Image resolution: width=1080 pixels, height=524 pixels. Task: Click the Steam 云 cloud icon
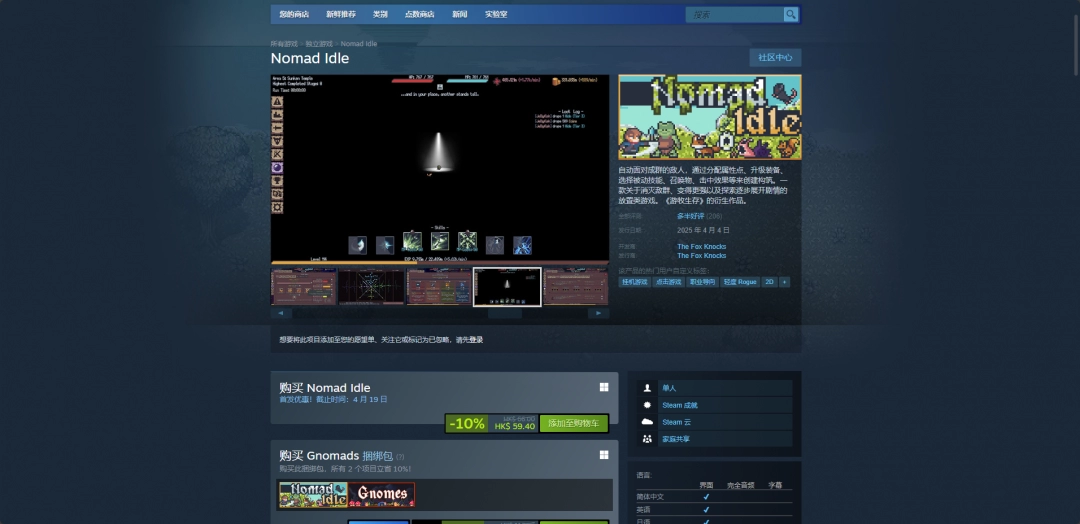click(x=648, y=422)
